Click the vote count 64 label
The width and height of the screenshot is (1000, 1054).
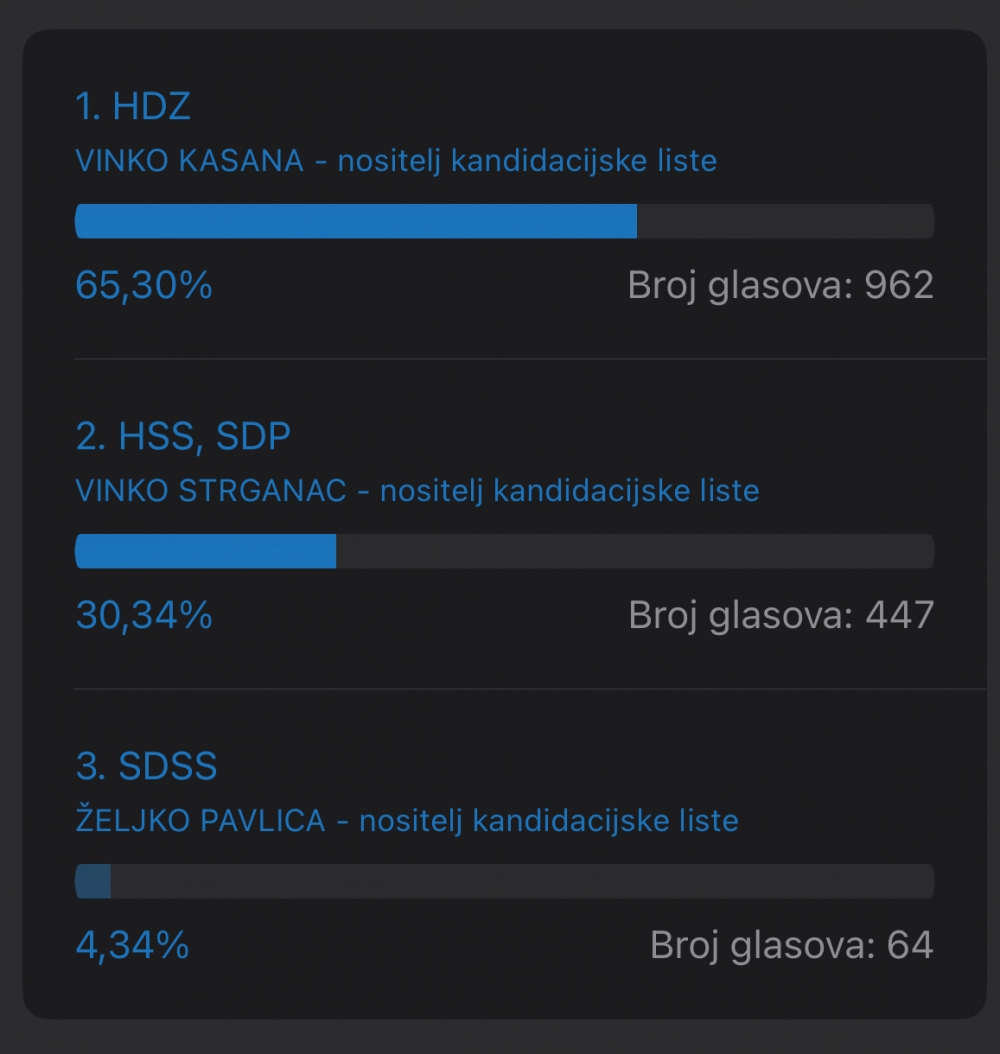pos(791,945)
